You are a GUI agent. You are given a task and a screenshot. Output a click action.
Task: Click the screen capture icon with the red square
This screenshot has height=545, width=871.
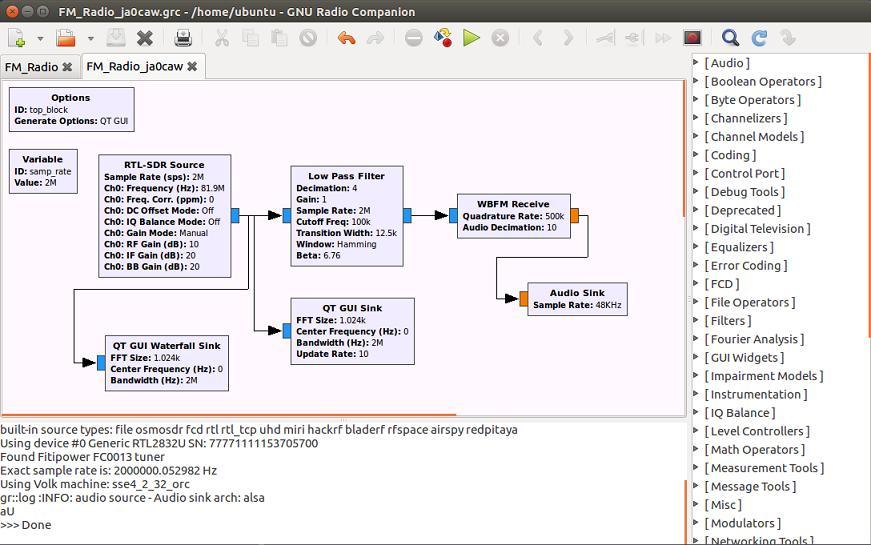(692, 38)
